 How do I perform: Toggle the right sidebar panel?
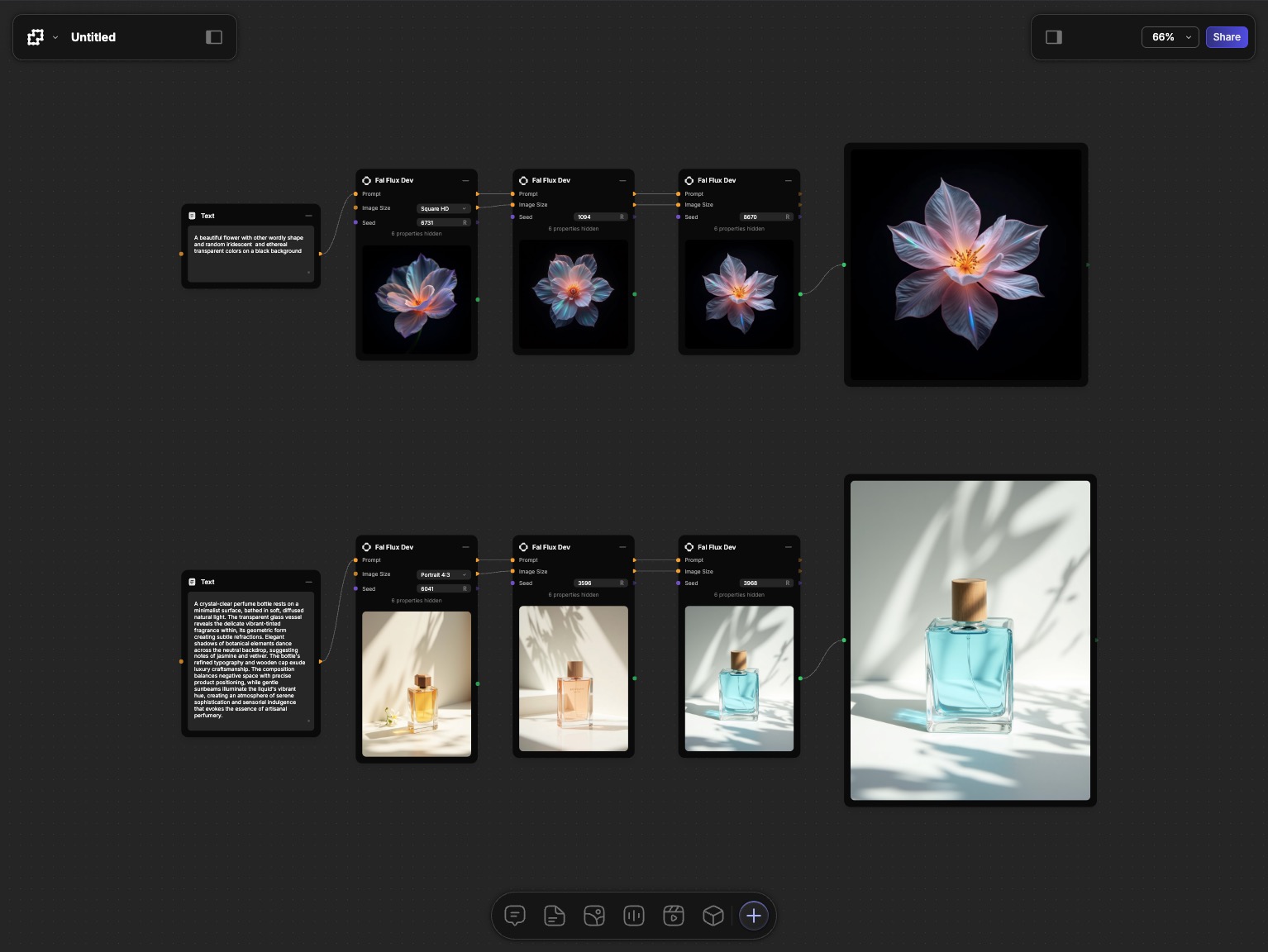1054,37
